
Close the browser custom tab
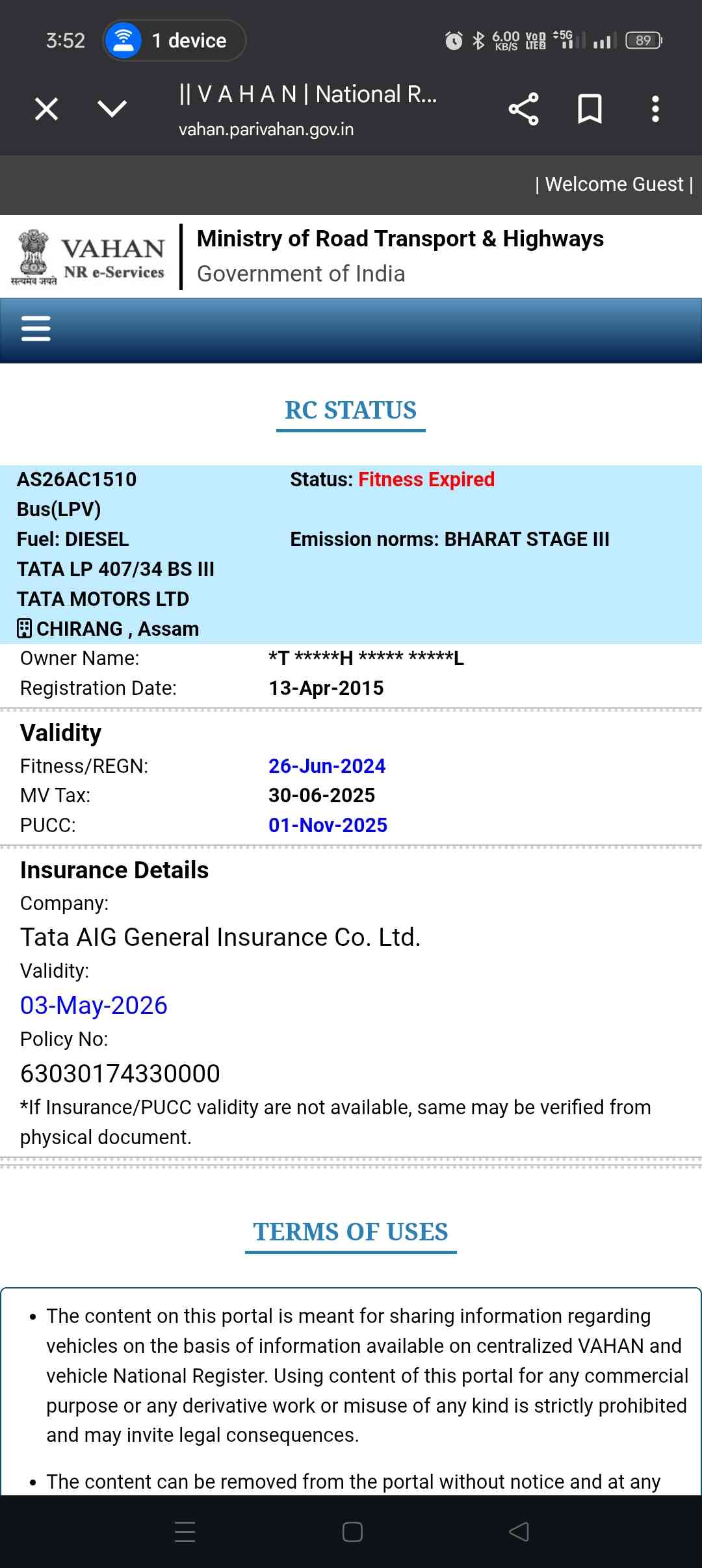tap(46, 109)
